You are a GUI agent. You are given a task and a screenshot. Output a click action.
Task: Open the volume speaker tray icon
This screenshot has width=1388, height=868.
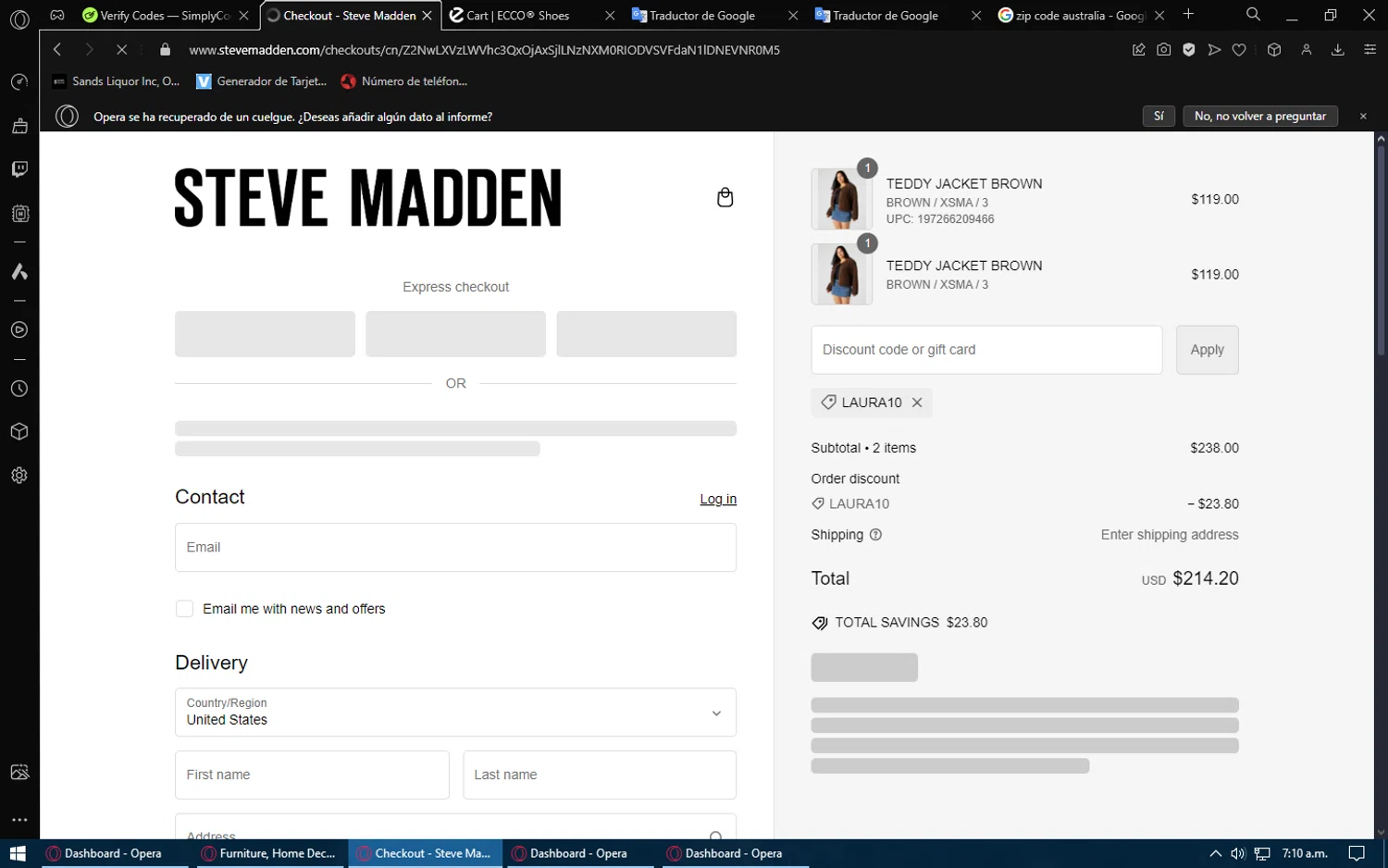tap(1238, 853)
